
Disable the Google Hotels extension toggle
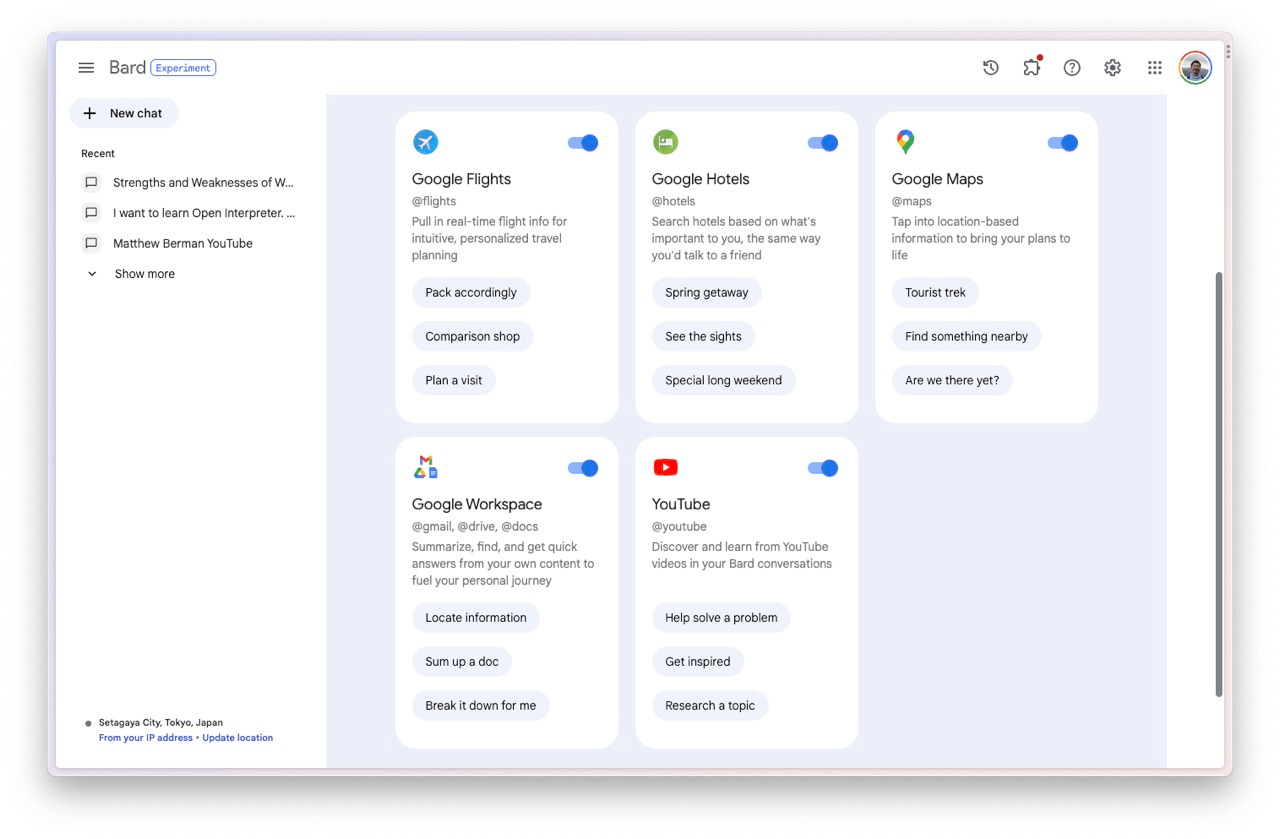[x=823, y=143]
